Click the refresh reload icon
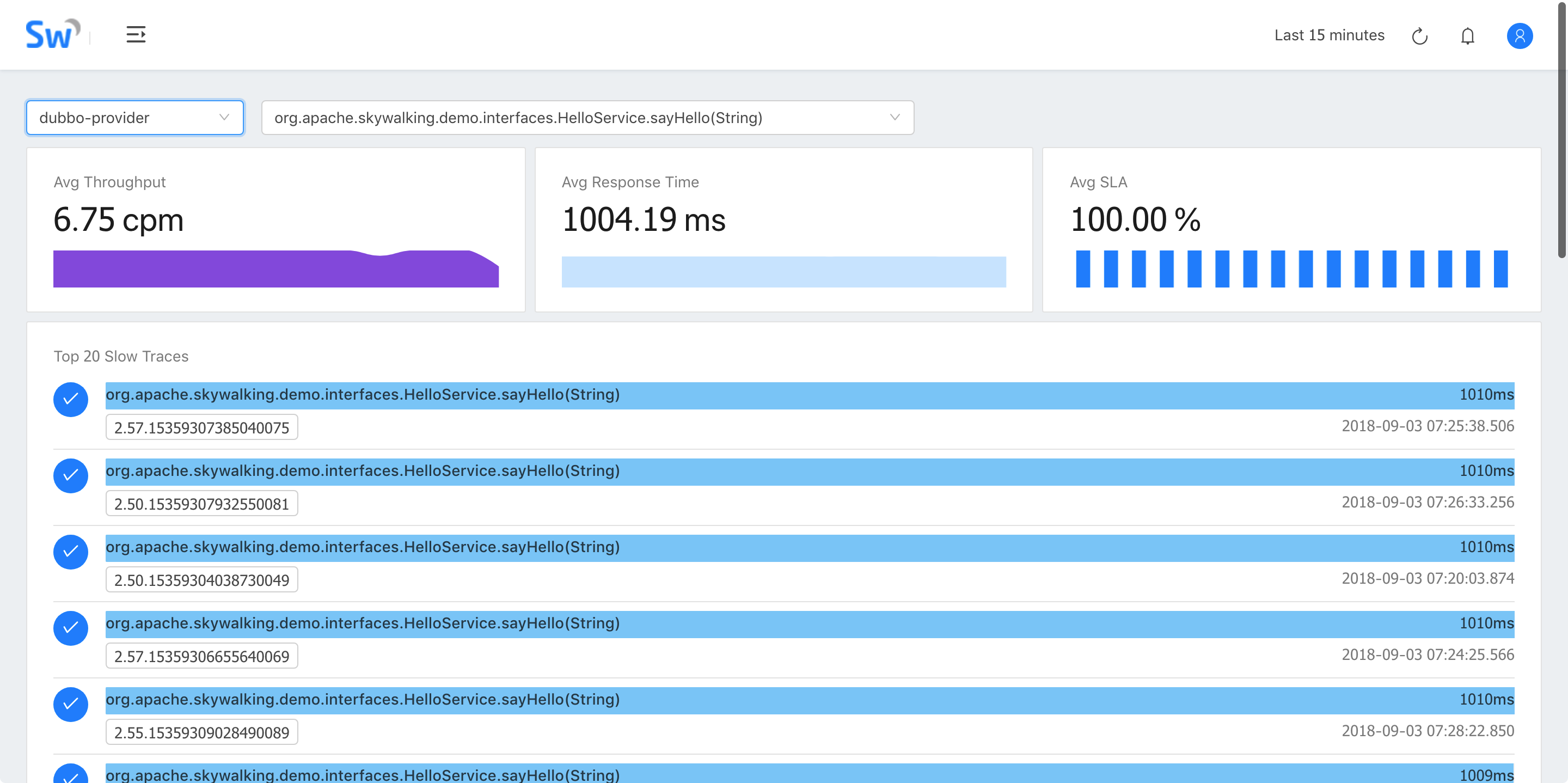1568x783 pixels. tap(1419, 36)
